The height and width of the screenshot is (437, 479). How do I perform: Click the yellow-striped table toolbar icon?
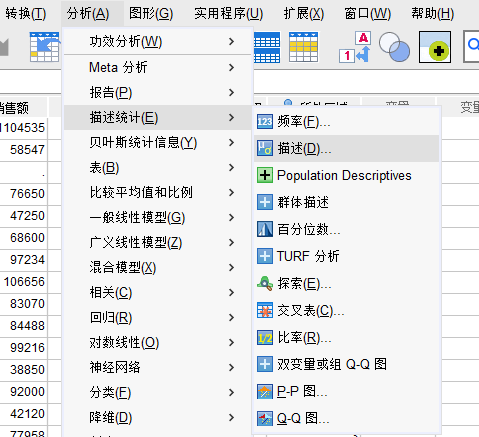click(x=303, y=47)
